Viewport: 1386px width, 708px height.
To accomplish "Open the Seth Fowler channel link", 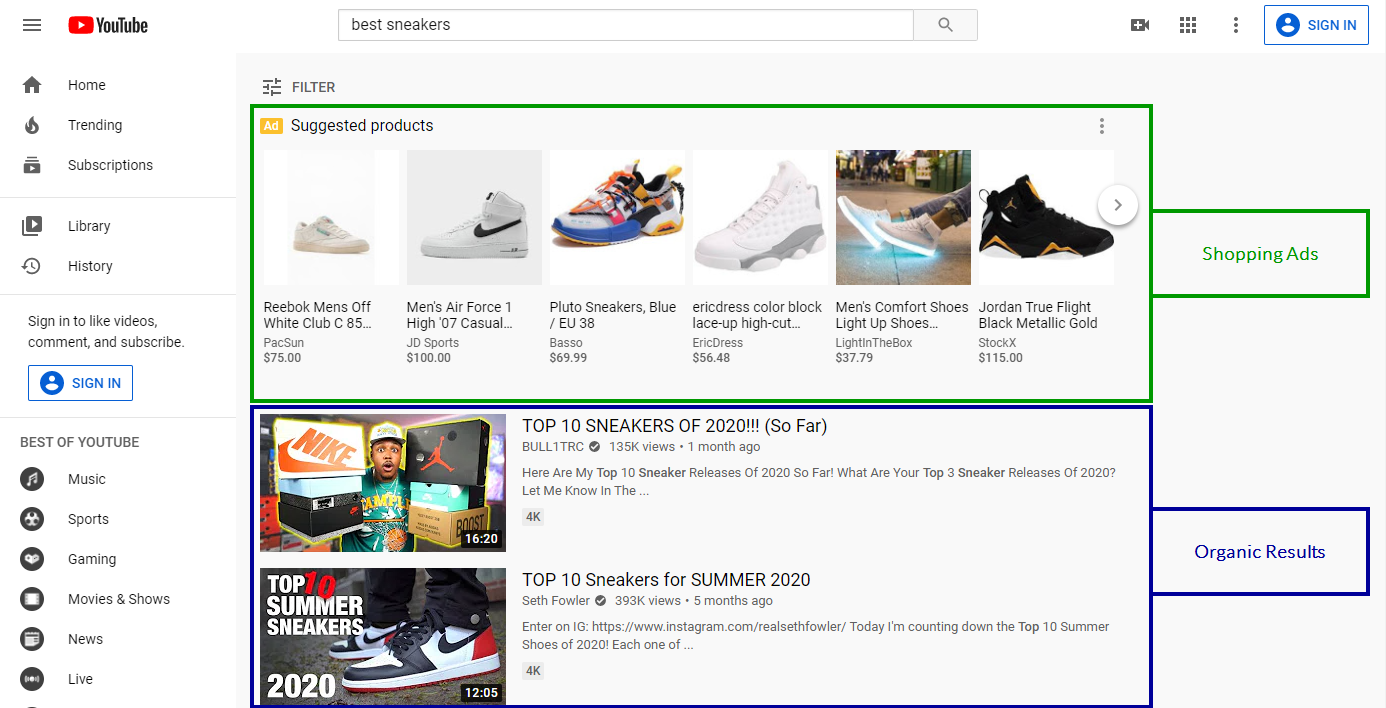I will coord(555,600).
